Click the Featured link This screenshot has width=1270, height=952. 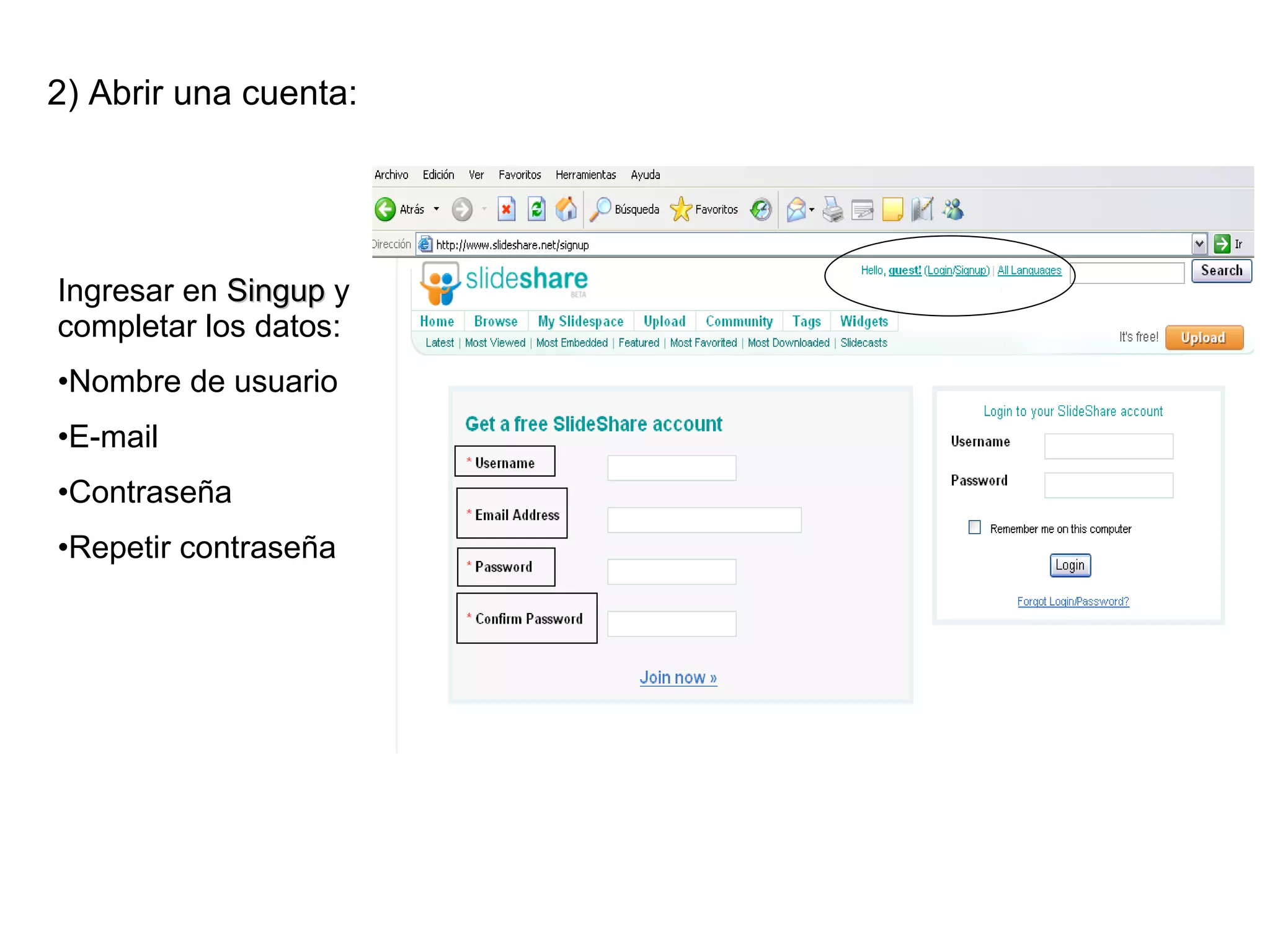tap(639, 343)
